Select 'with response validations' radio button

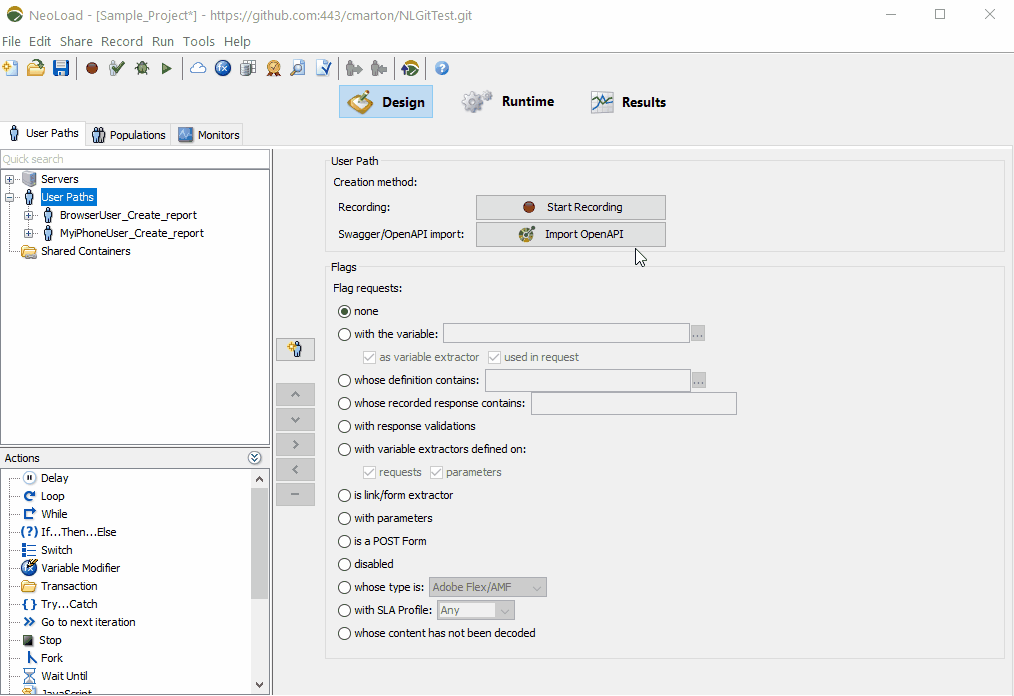(344, 426)
